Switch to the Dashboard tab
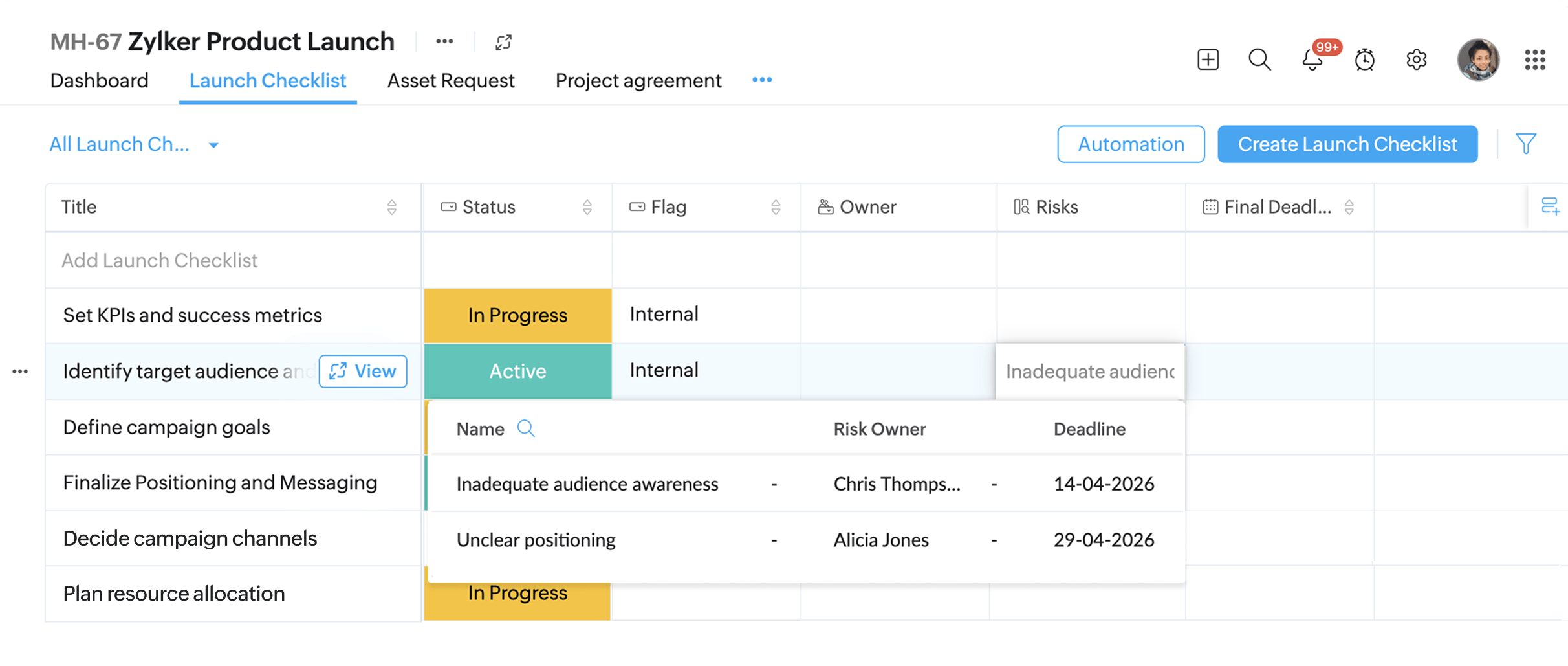This screenshot has width=1568, height=666. [99, 80]
